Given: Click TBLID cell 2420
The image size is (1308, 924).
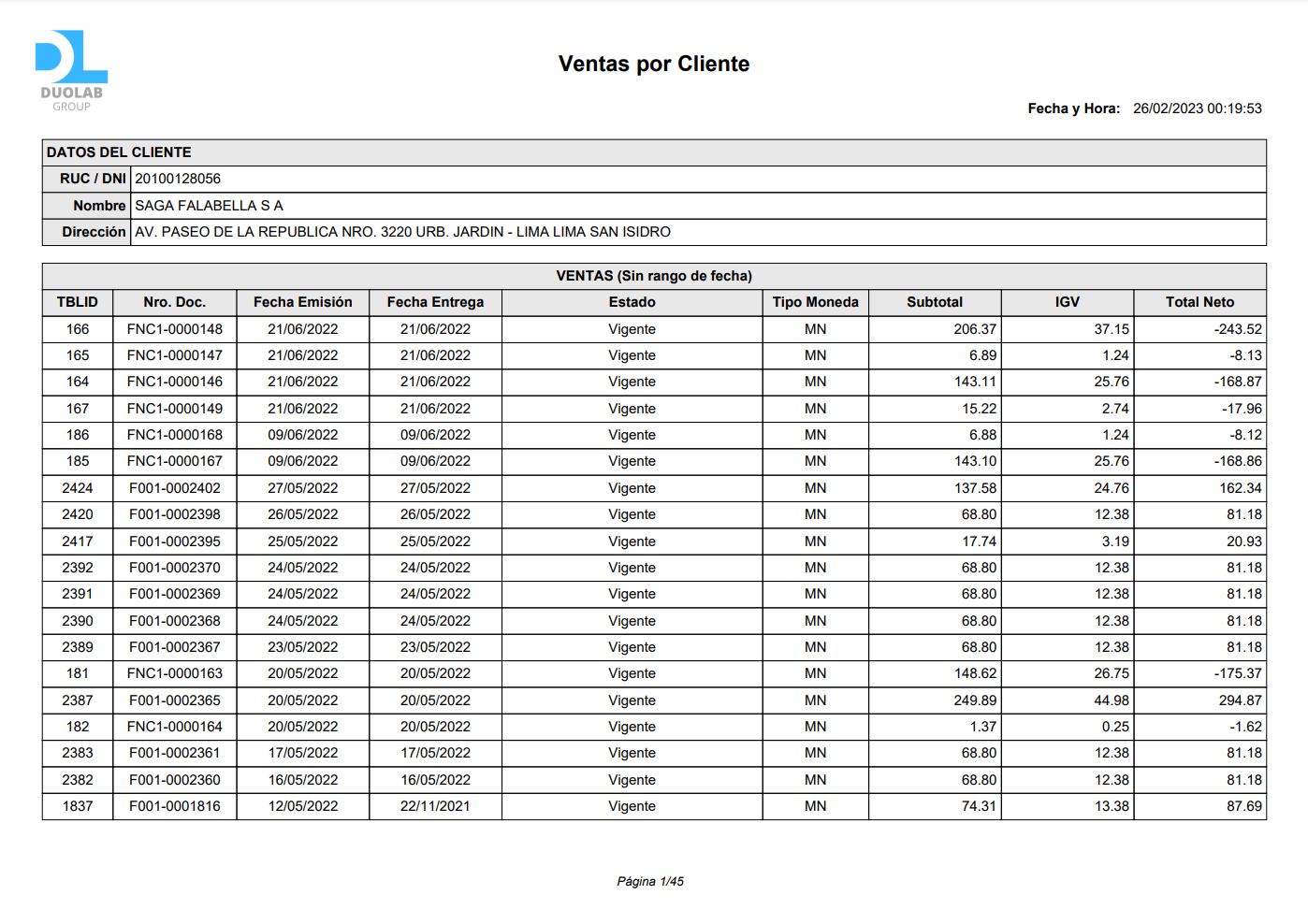Looking at the screenshot, I should point(78,514).
